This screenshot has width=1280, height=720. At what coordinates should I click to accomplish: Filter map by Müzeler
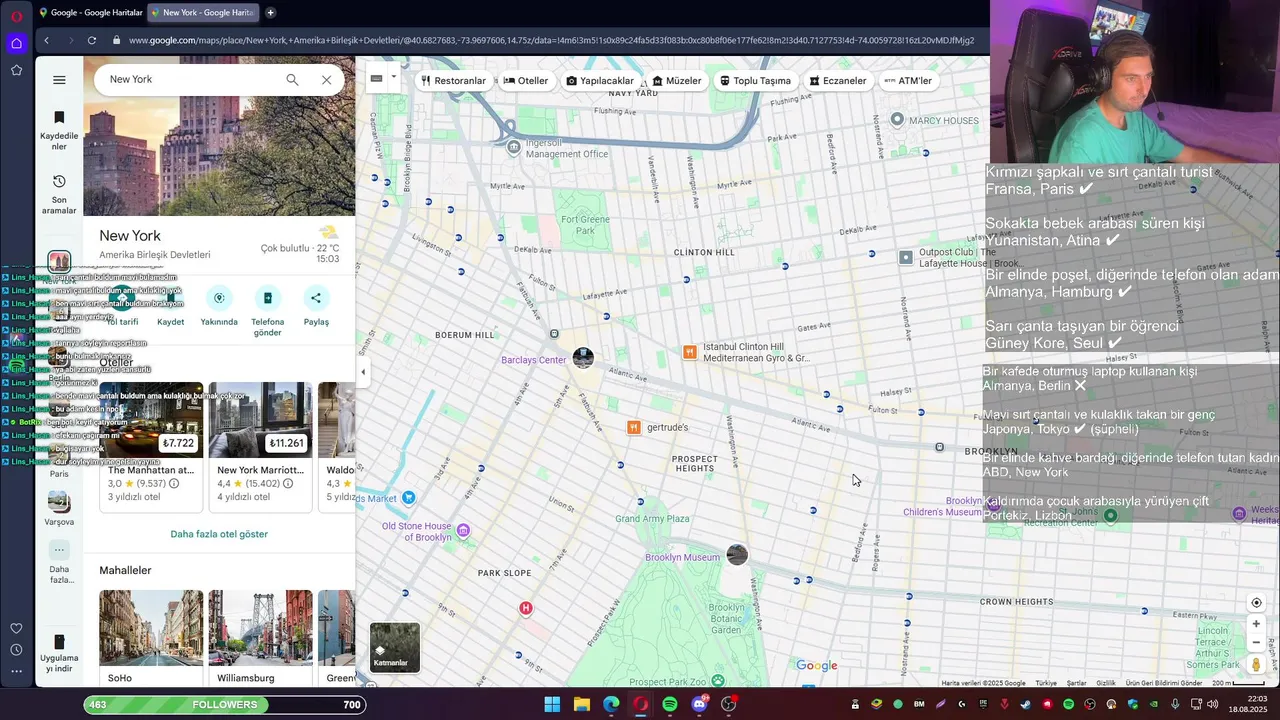[x=677, y=81]
